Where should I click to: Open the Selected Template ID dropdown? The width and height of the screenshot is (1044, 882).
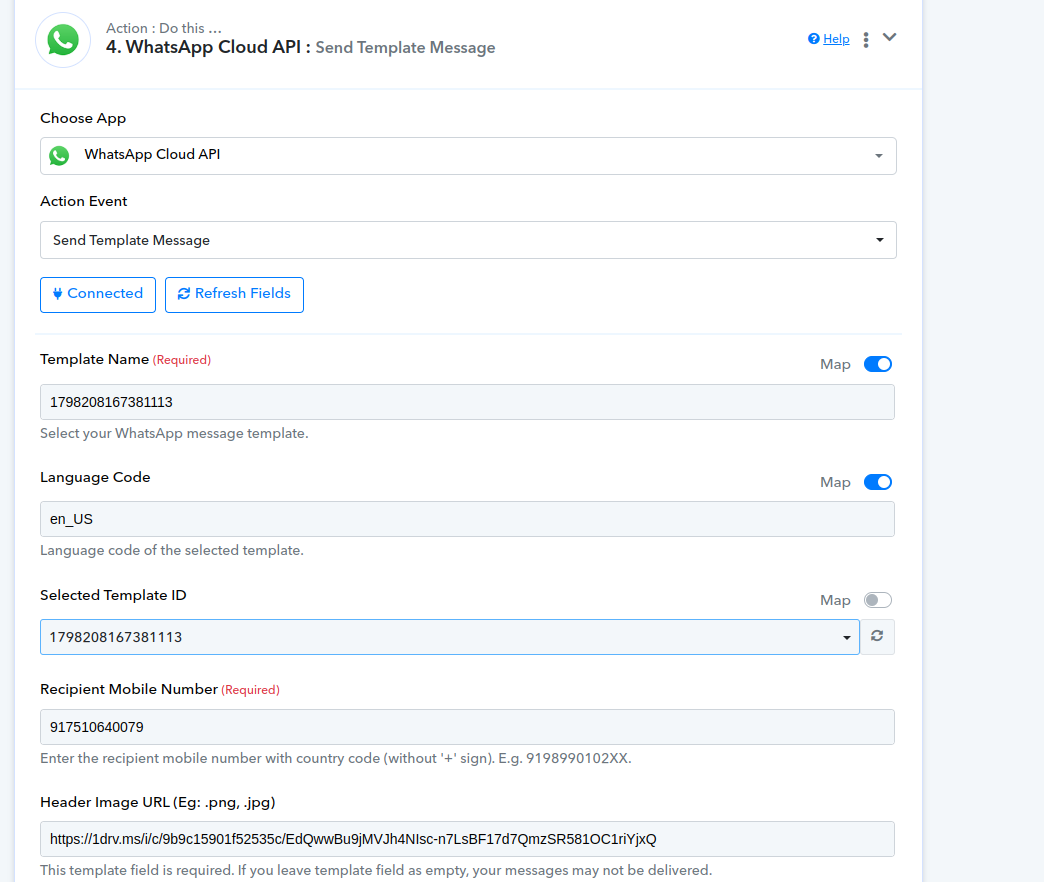click(450, 637)
